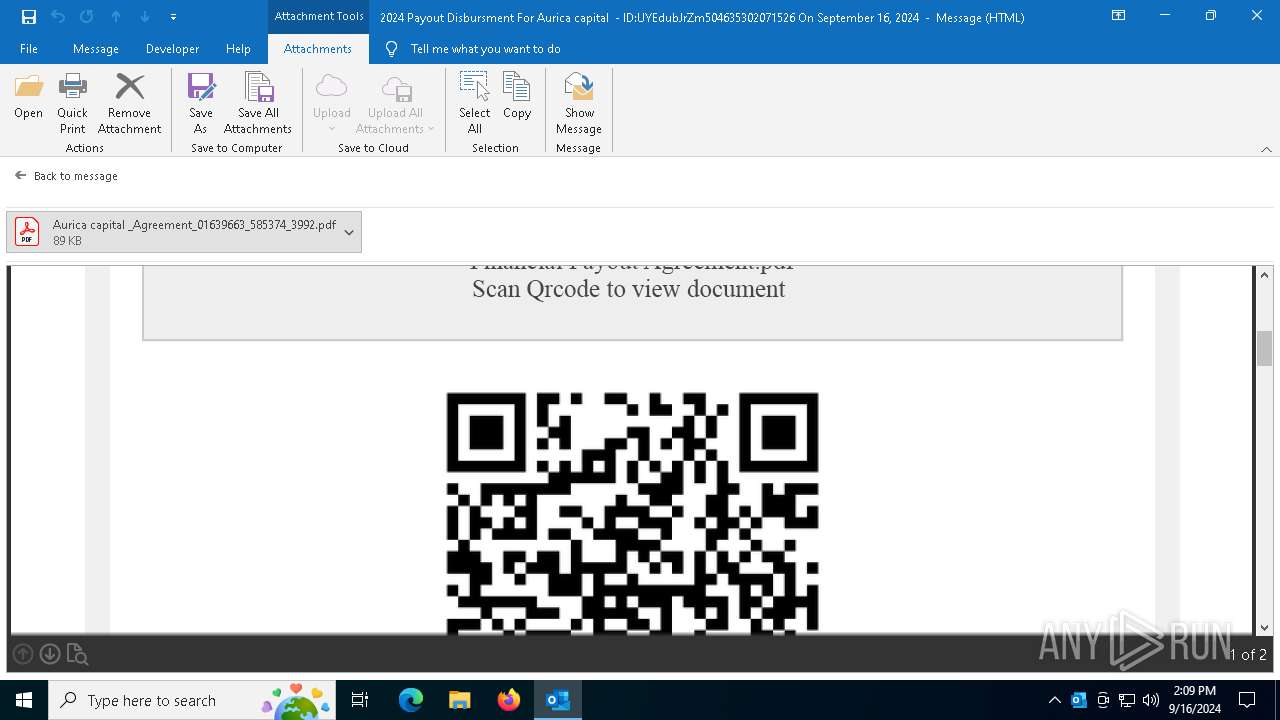Click the preview scrollbar up arrow
Viewport: 1280px width, 720px height.
click(x=1264, y=275)
